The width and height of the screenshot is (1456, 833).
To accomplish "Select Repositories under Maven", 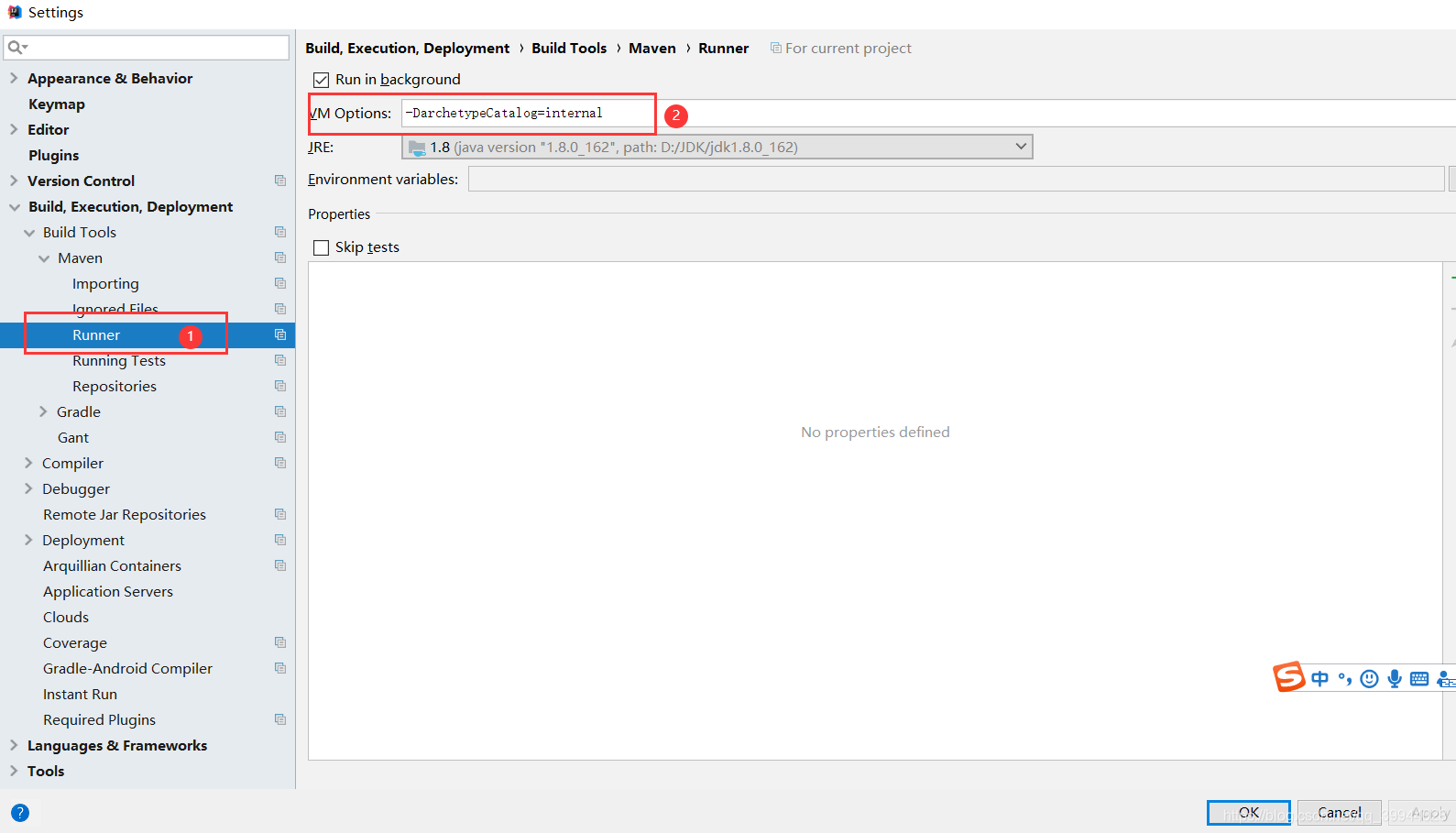I will 115,387.
